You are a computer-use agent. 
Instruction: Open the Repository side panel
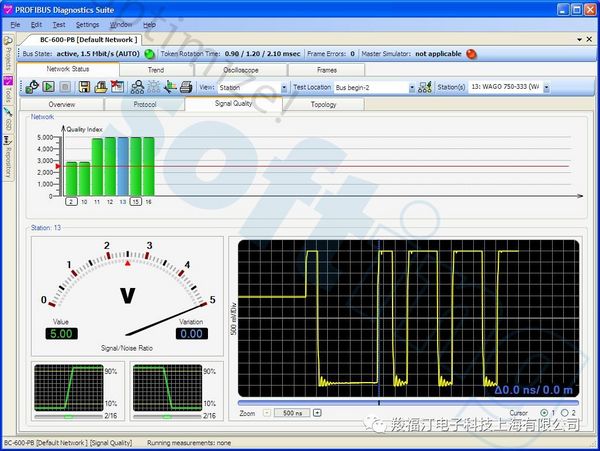click(x=8, y=157)
